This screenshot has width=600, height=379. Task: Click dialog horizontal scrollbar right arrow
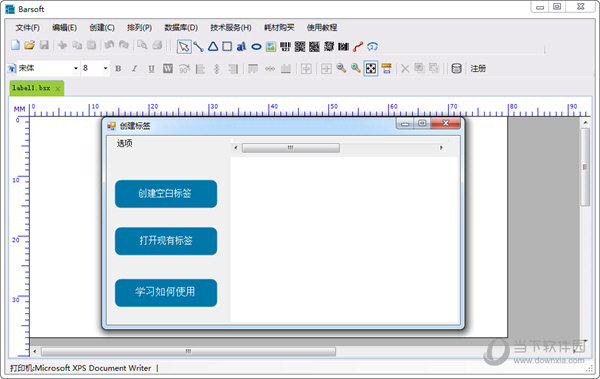tap(441, 147)
